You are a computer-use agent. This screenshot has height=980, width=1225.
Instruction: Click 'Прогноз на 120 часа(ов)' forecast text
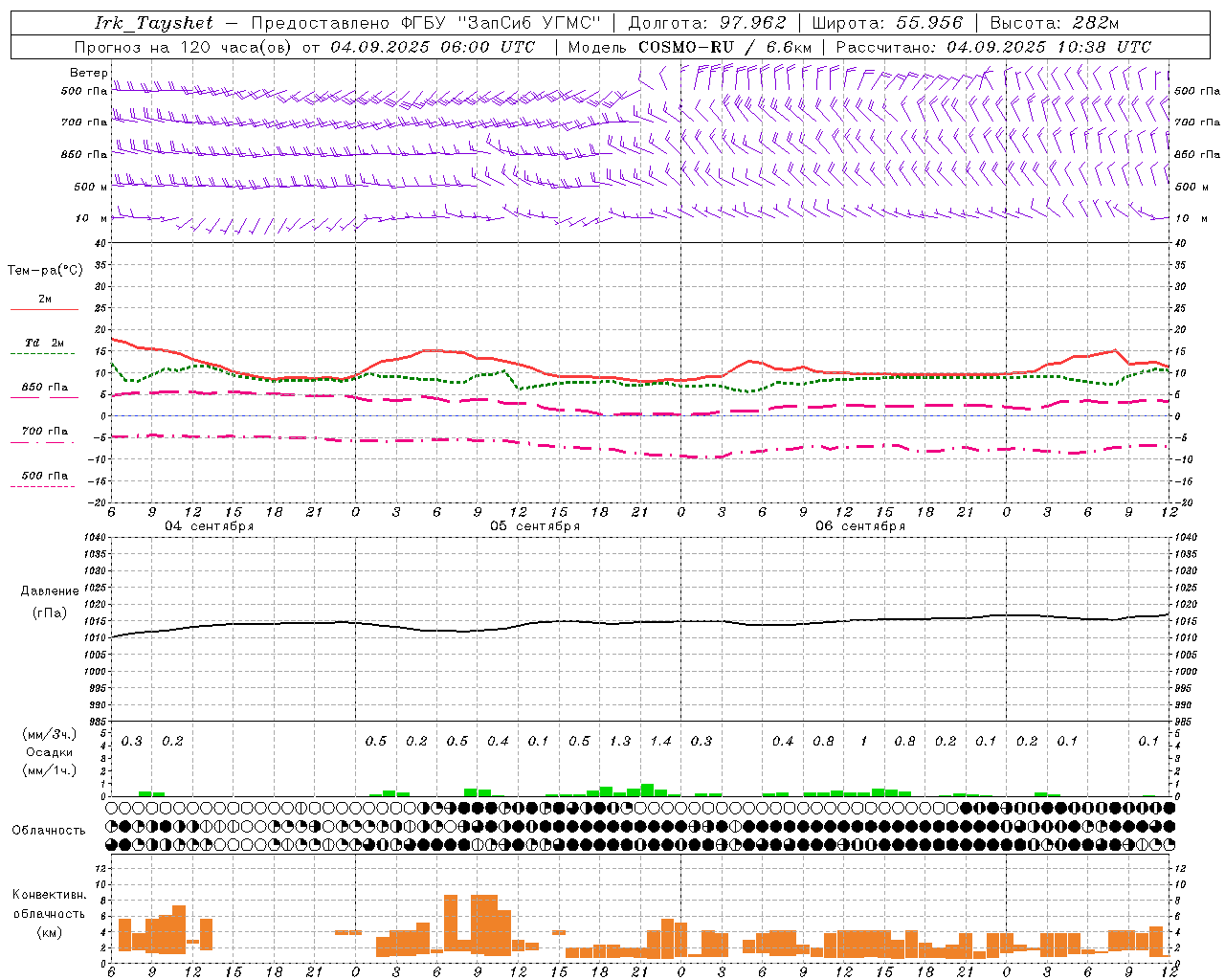[x=184, y=47]
